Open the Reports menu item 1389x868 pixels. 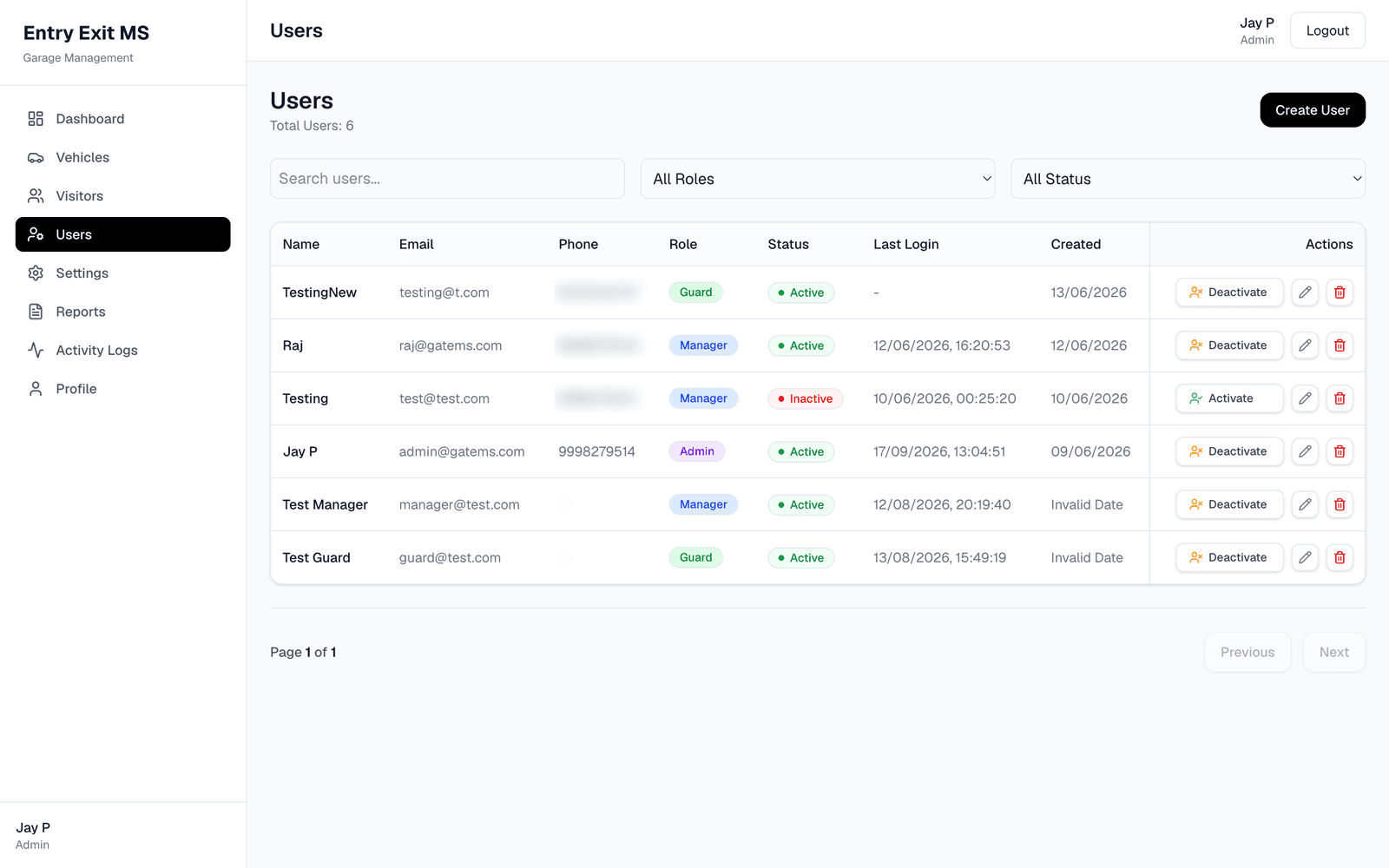tap(122, 312)
